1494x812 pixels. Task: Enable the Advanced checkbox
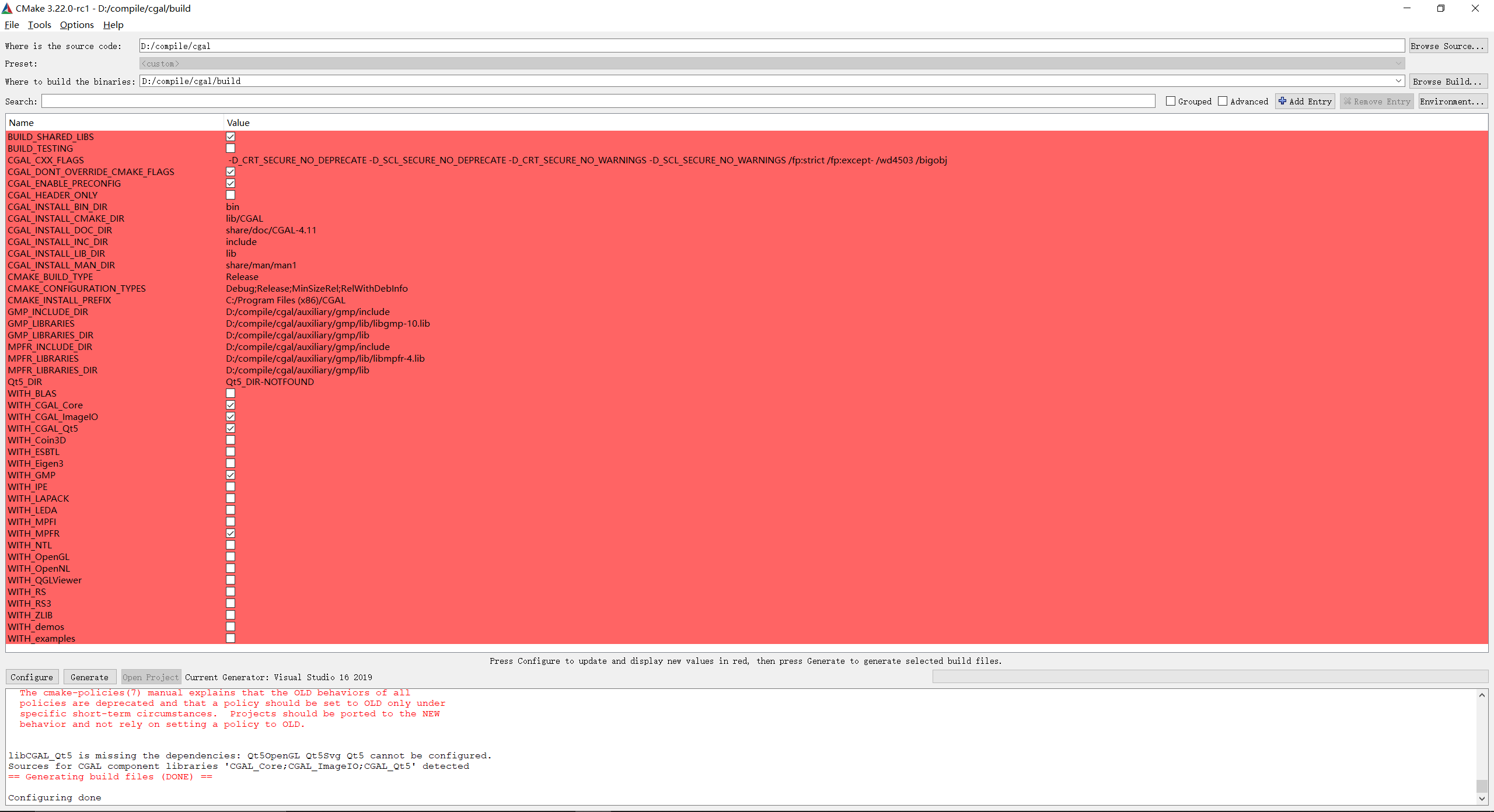click(x=1223, y=101)
